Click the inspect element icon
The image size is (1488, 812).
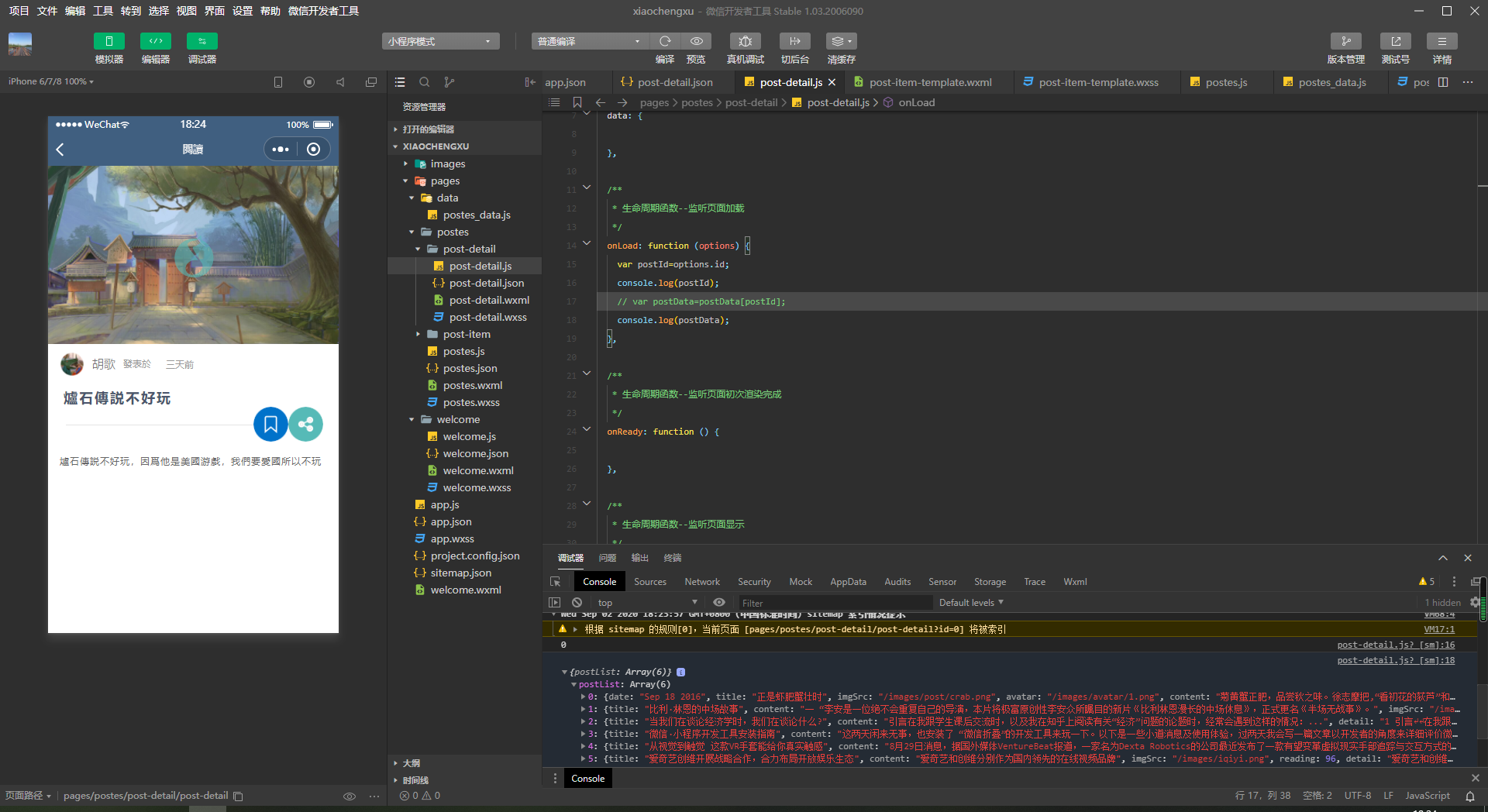tap(556, 582)
